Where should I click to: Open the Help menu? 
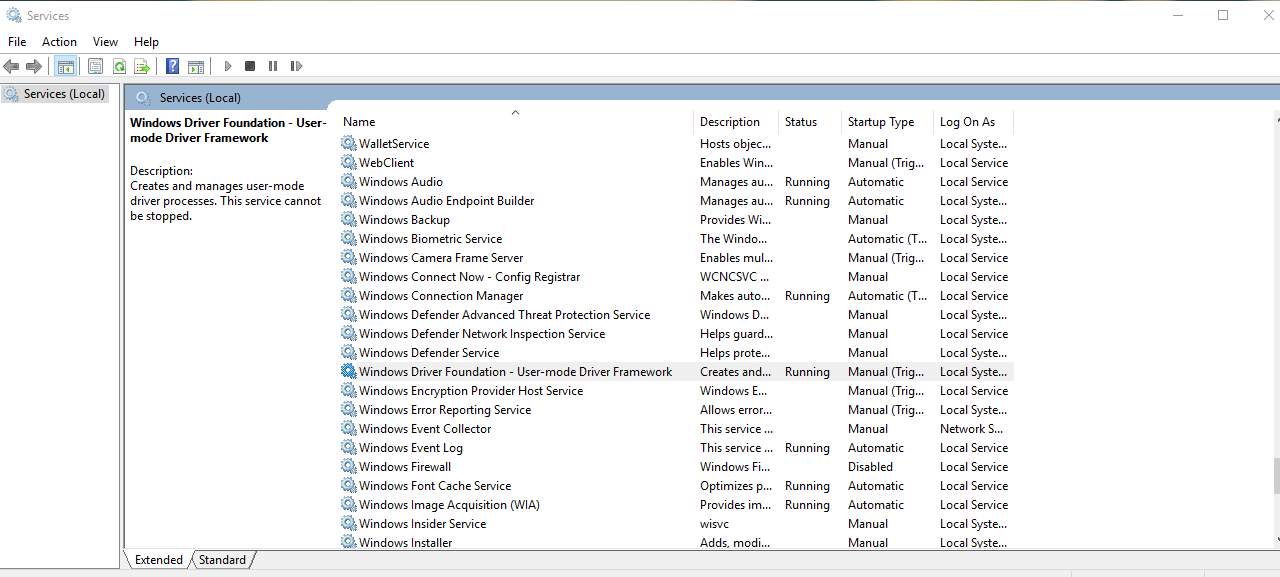146,42
